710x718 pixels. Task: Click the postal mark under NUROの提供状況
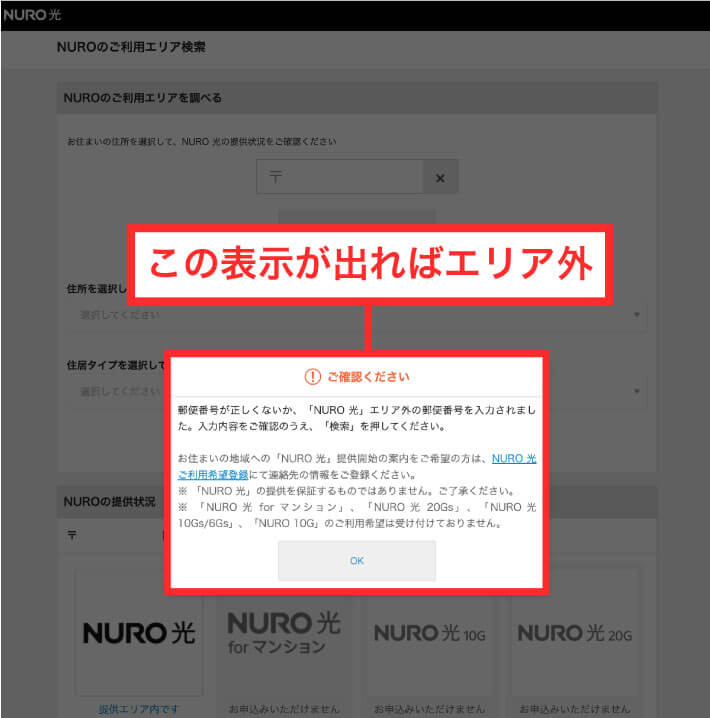click(72, 534)
